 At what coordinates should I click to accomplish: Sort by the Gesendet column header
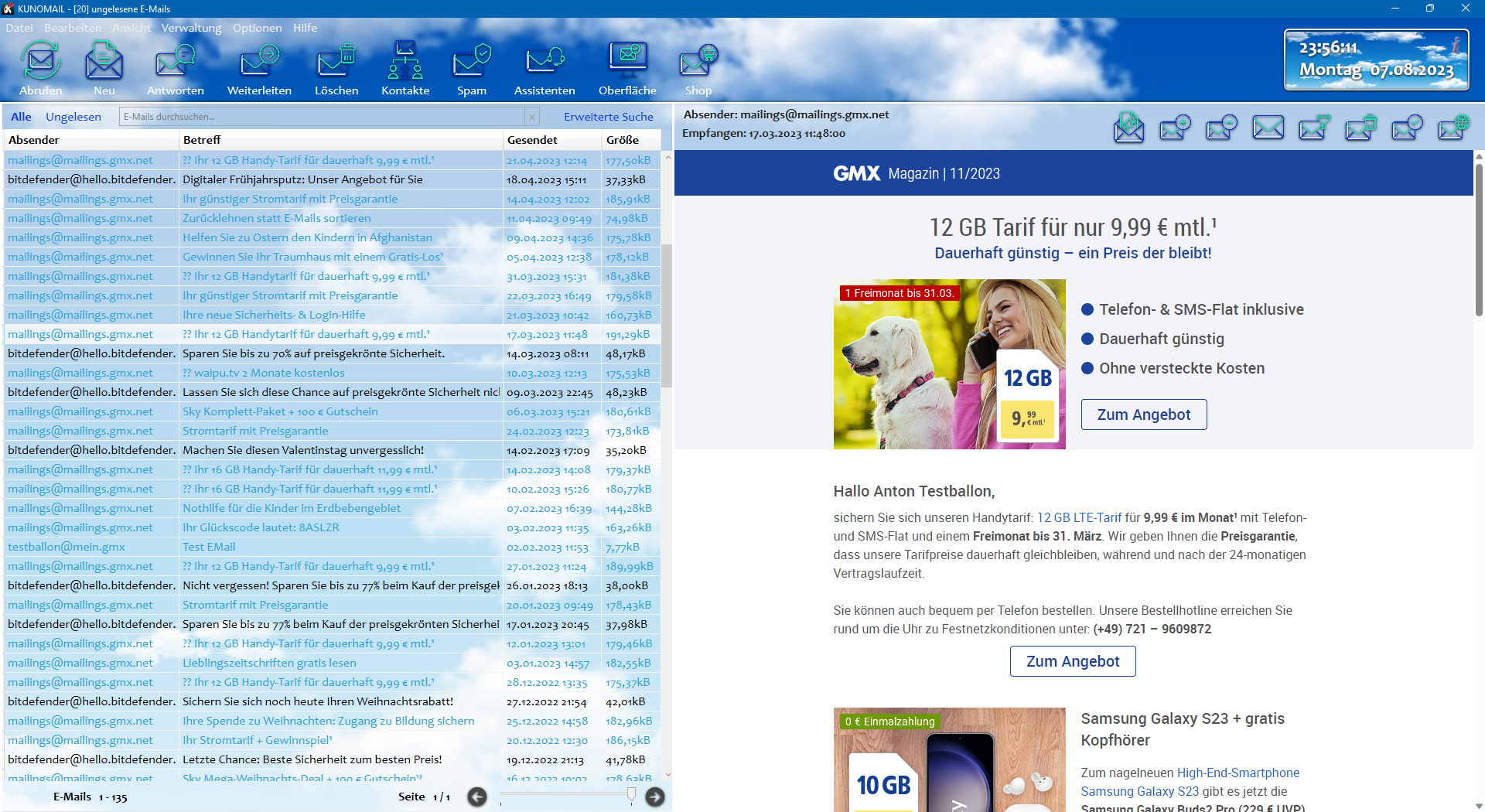click(552, 140)
